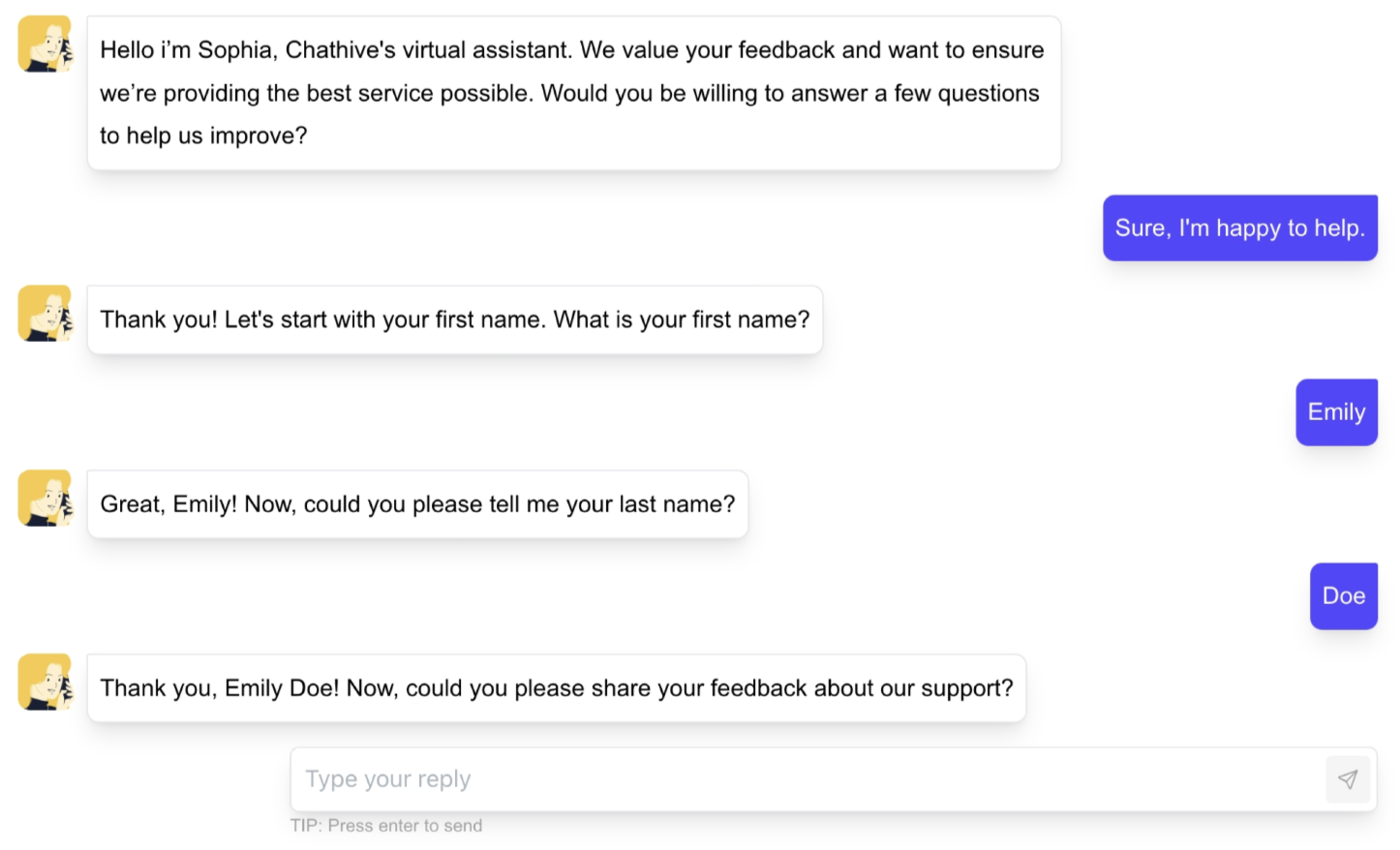Click the avatar beside the feedback request message
Screen dimensions: 1400x850
tap(45, 682)
